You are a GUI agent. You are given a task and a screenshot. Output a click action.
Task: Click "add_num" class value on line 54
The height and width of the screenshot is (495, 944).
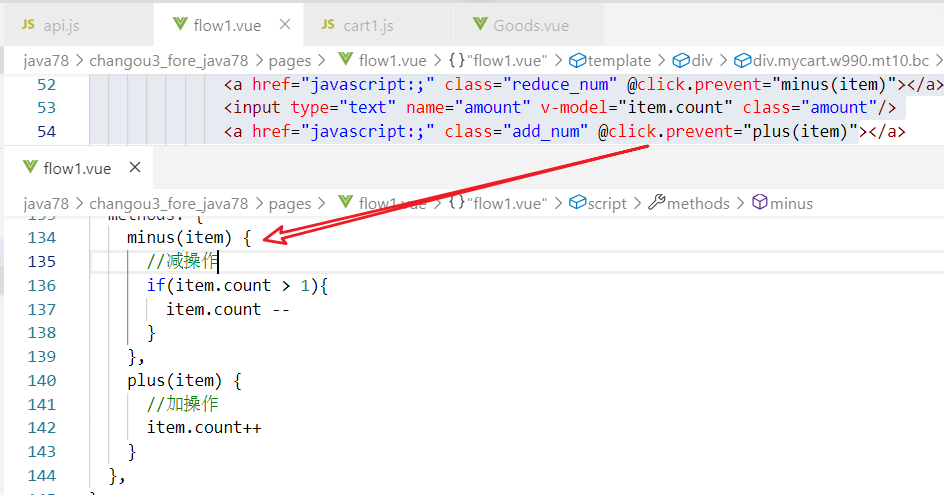tap(545, 132)
